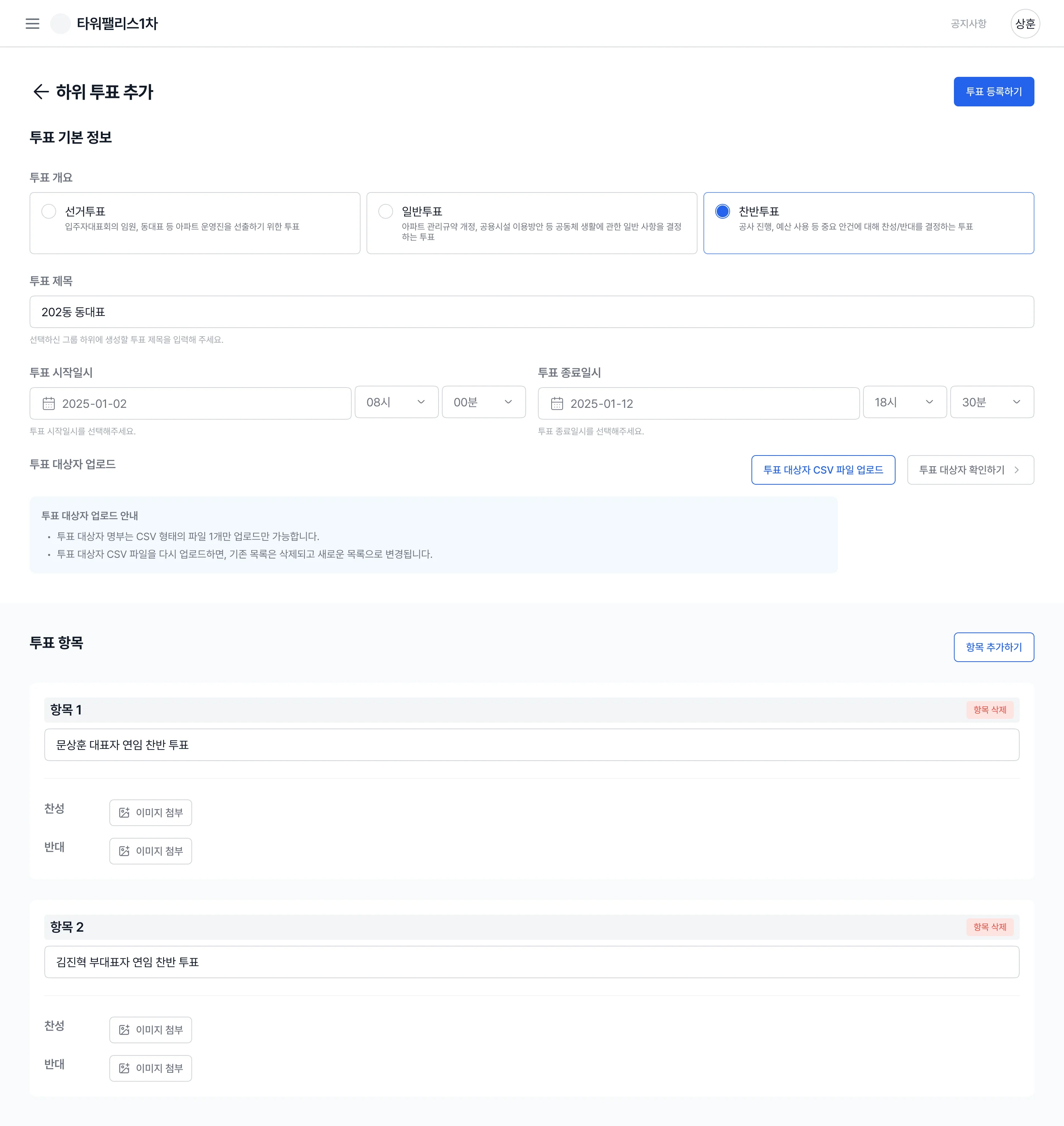The height and width of the screenshot is (1126, 1064).
Task: Select the 찬반투표 radio option
Action: tap(722, 211)
